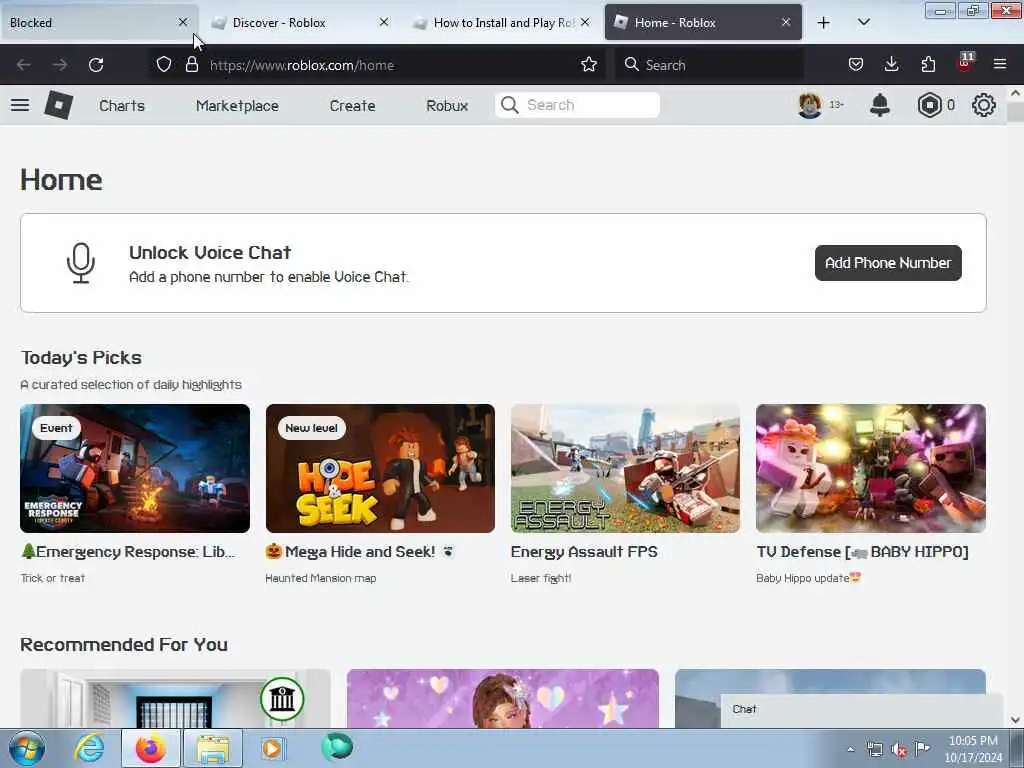The width and height of the screenshot is (1024, 768).
Task: Show site security lock info
Action: point(191,64)
